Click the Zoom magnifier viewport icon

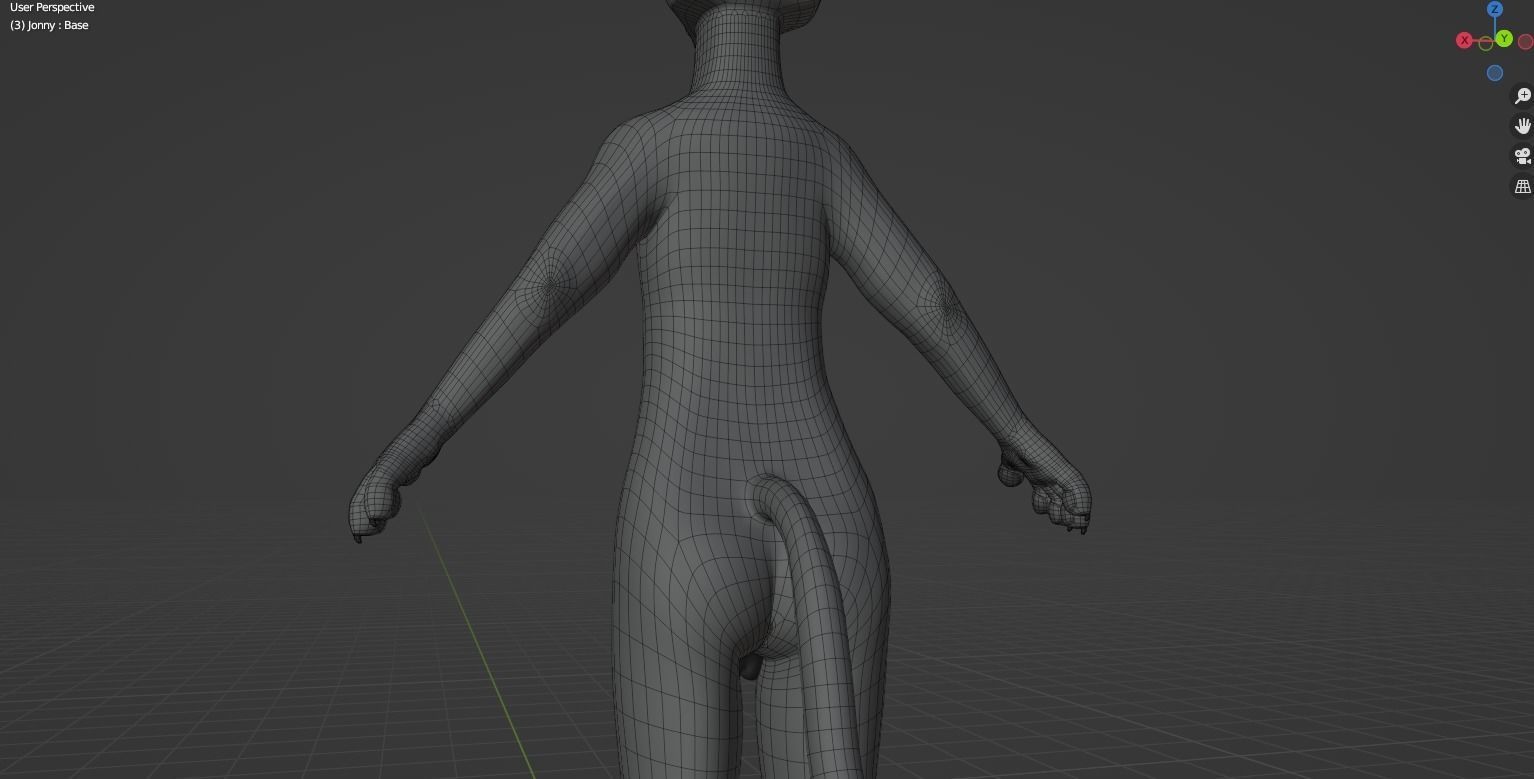[x=1522, y=96]
